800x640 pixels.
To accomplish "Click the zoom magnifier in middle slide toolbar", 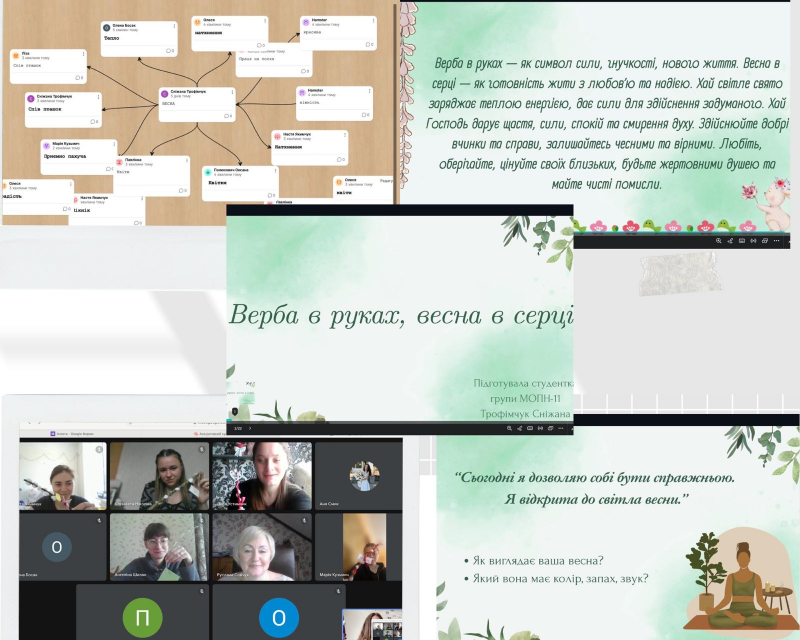I will pyautogui.click(x=509, y=428).
